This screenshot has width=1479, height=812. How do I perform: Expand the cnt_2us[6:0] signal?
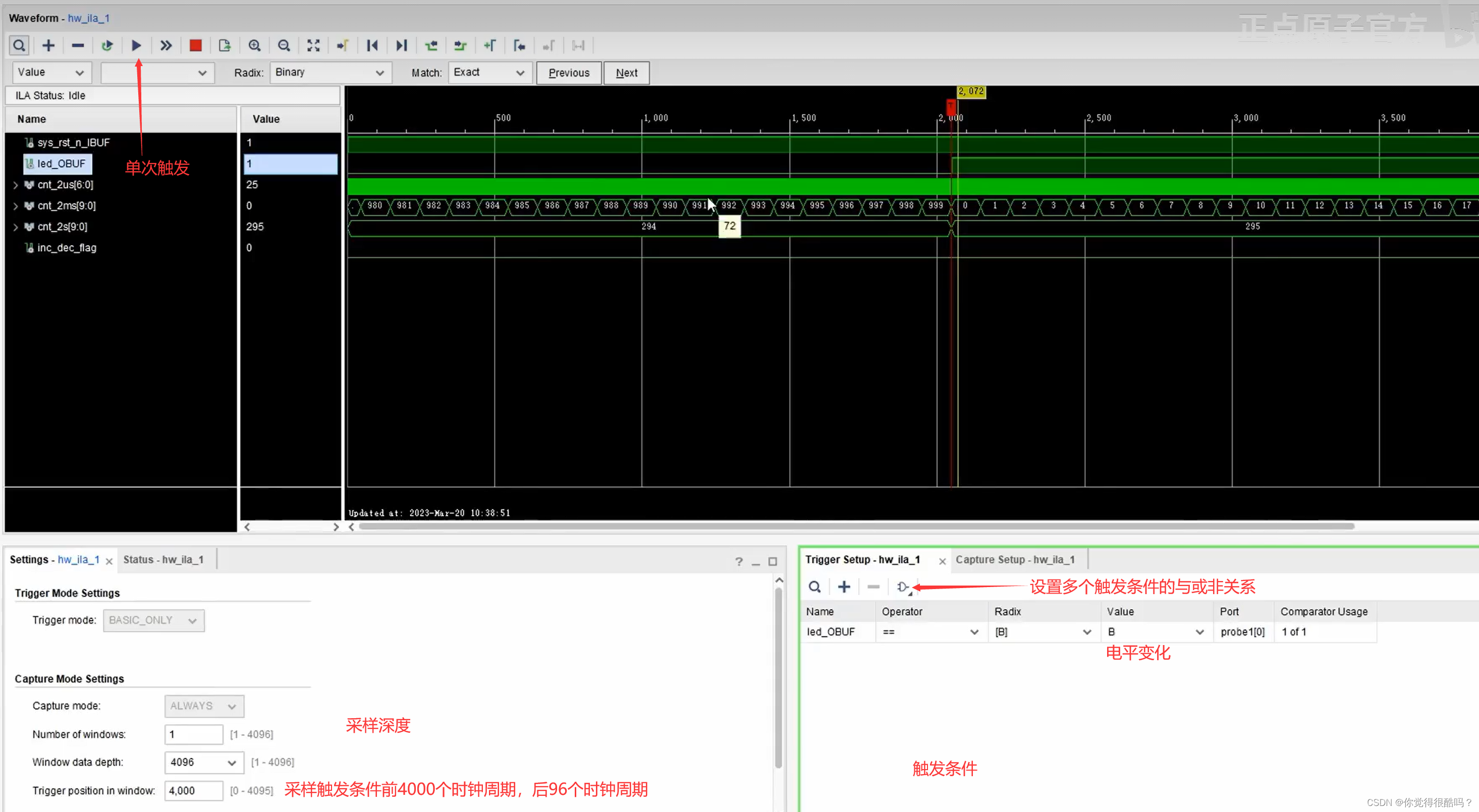(x=15, y=185)
